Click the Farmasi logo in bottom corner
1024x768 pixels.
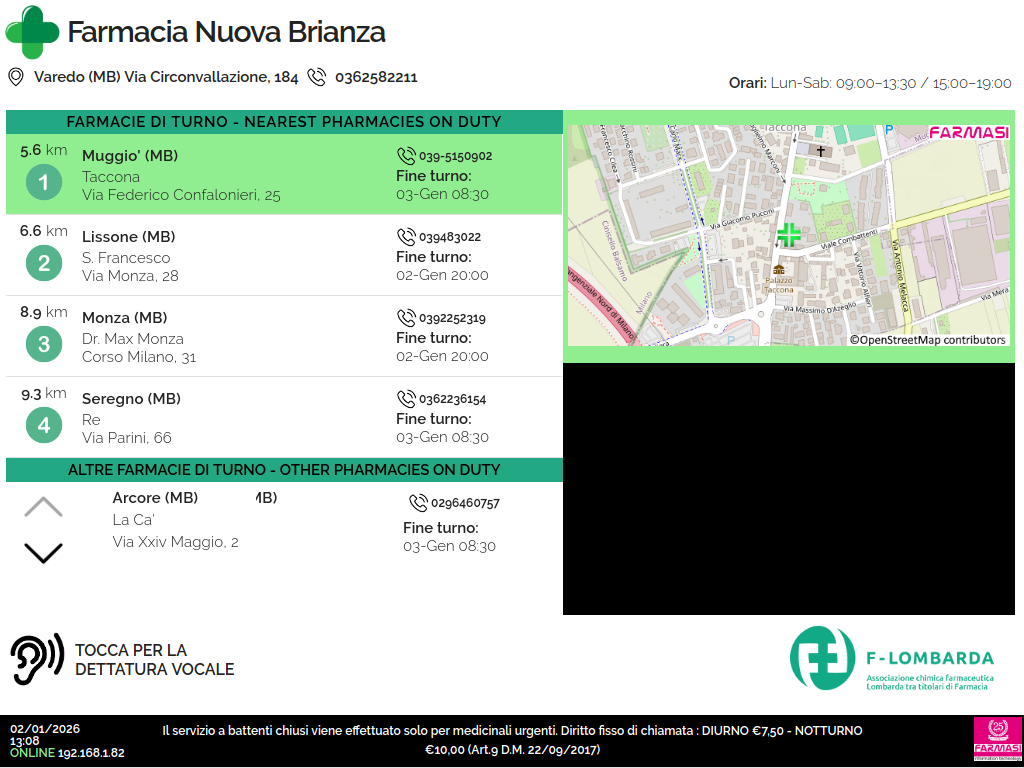997,740
